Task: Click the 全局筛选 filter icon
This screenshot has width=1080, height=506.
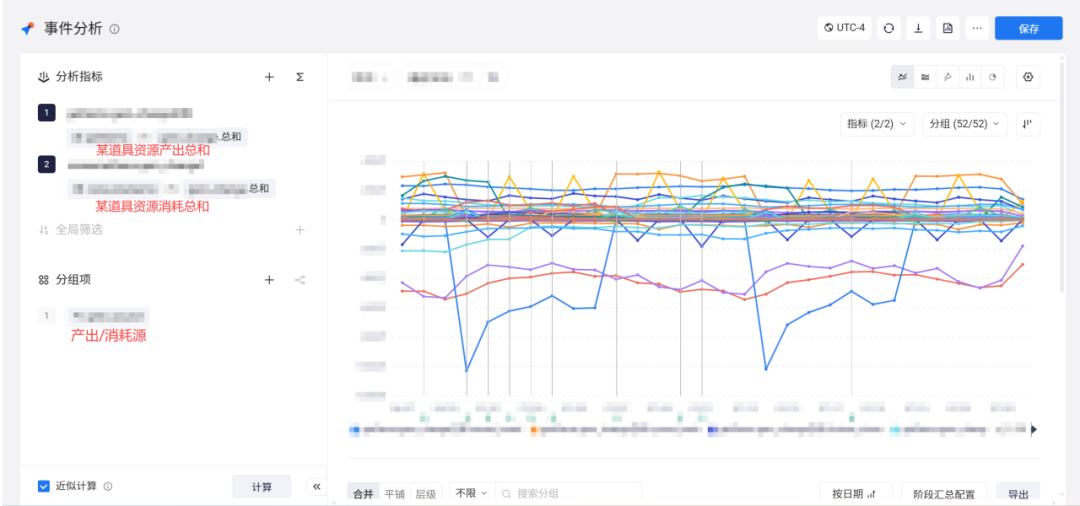Action: click(43, 230)
